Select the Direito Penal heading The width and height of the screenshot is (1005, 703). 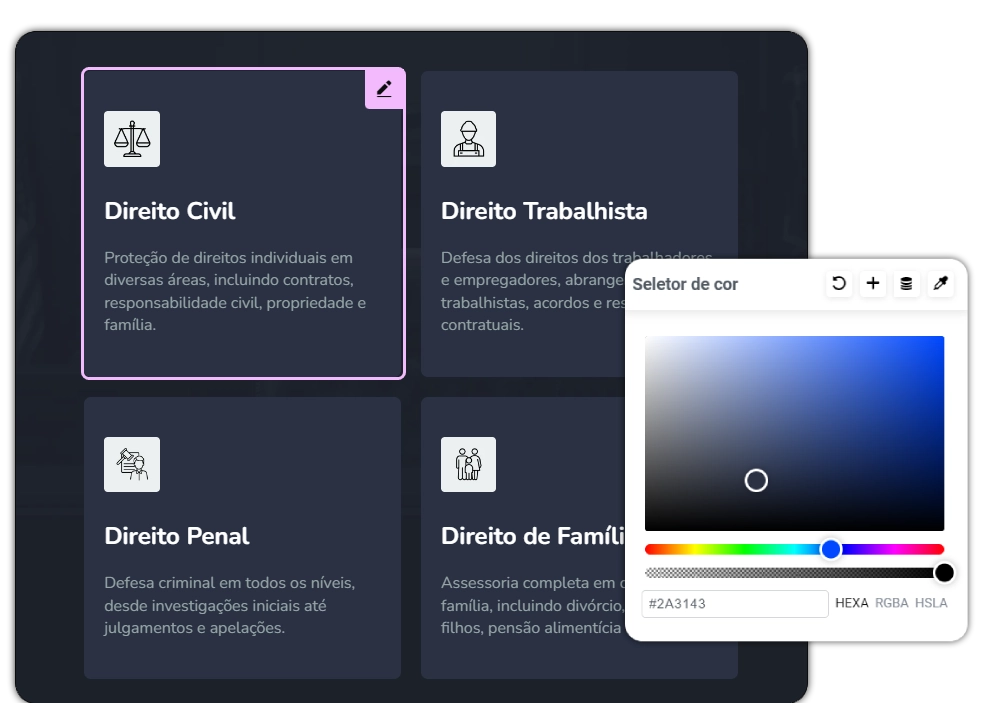click(x=177, y=536)
